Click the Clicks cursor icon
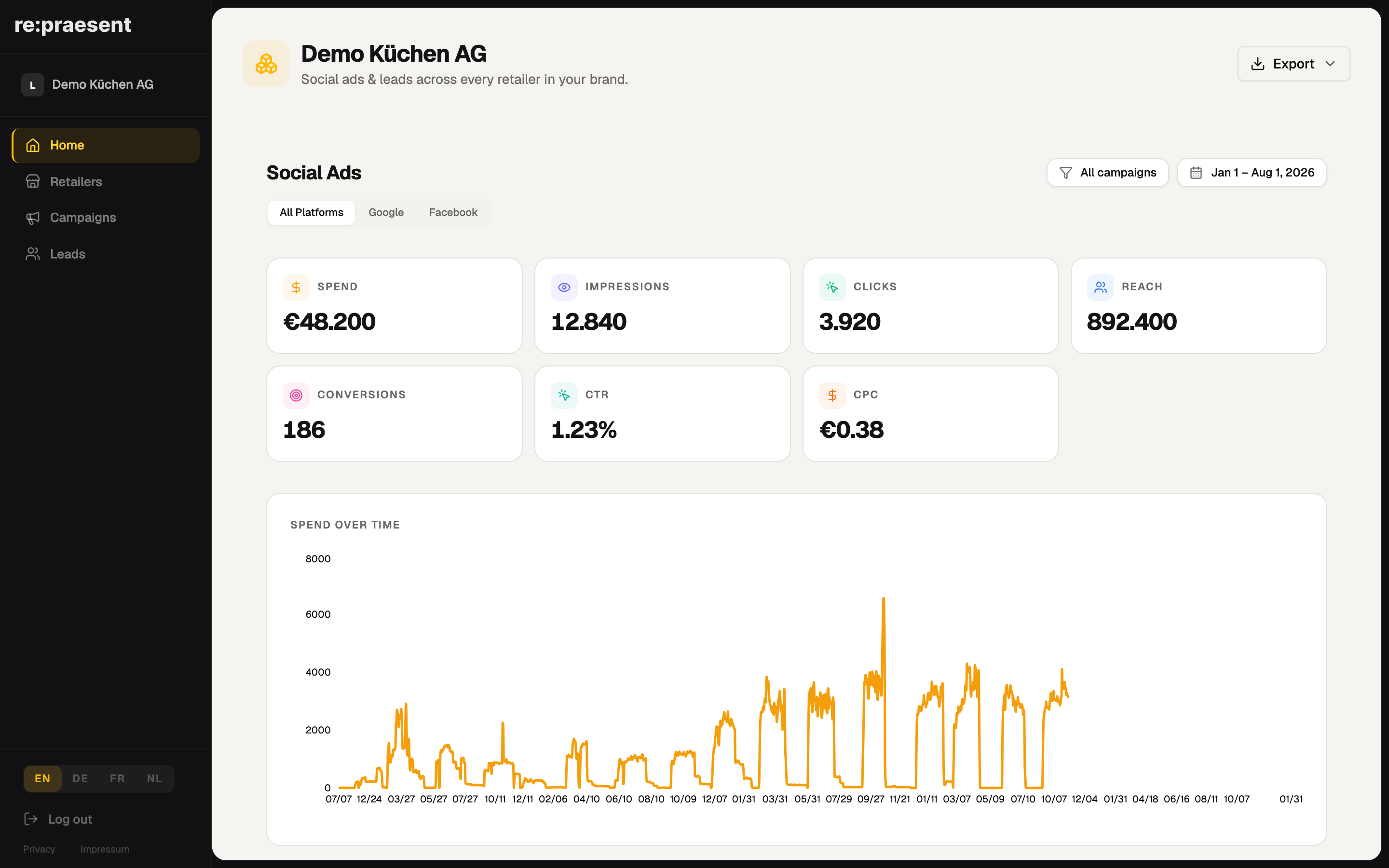Viewport: 1389px width, 868px height. pos(832,287)
